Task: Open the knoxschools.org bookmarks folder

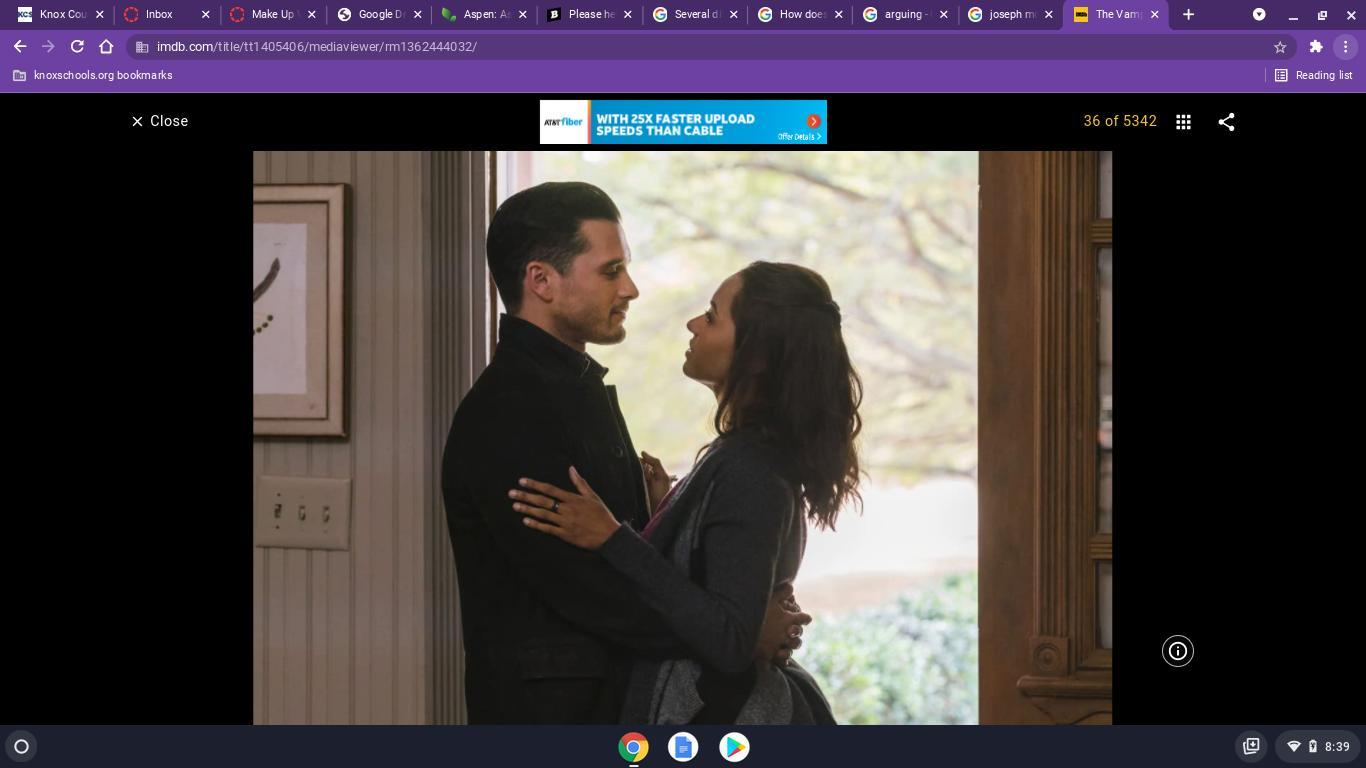Action: click(x=92, y=75)
